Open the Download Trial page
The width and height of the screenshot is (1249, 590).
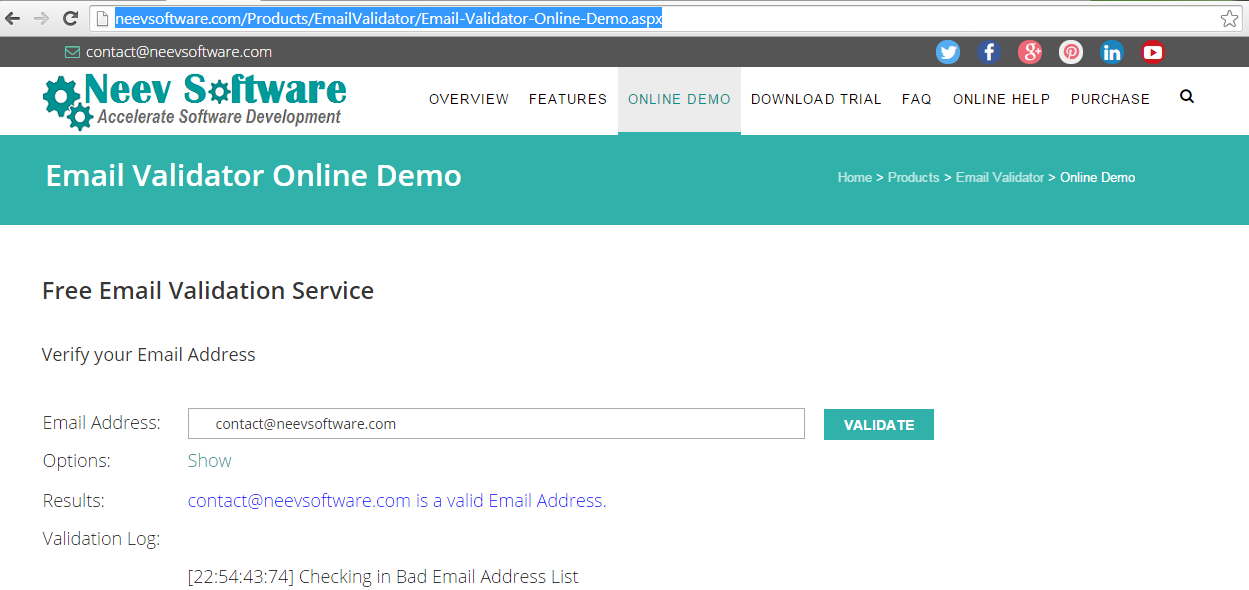coord(816,99)
